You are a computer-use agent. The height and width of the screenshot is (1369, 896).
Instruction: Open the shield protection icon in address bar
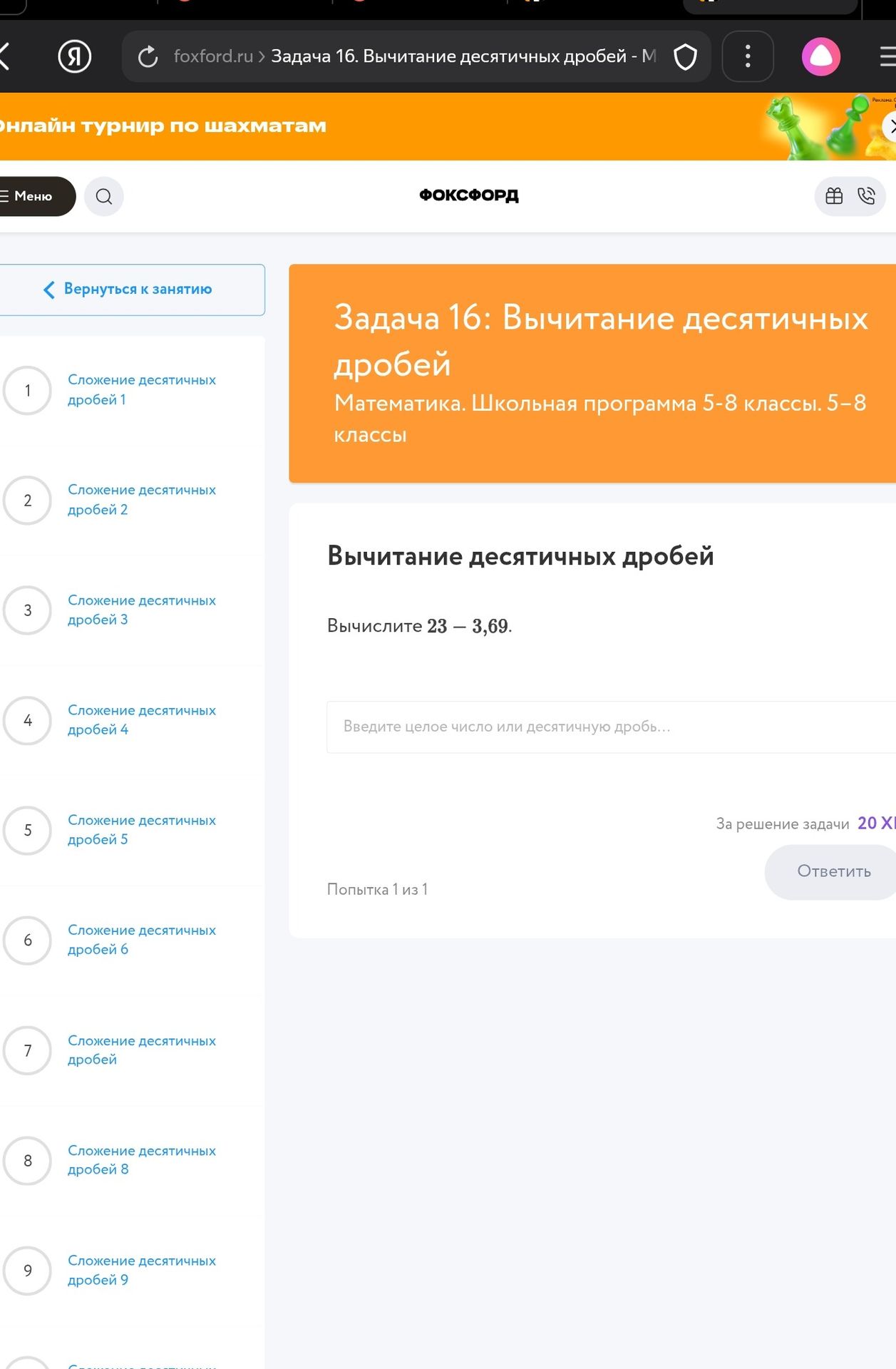click(x=685, y=56)
